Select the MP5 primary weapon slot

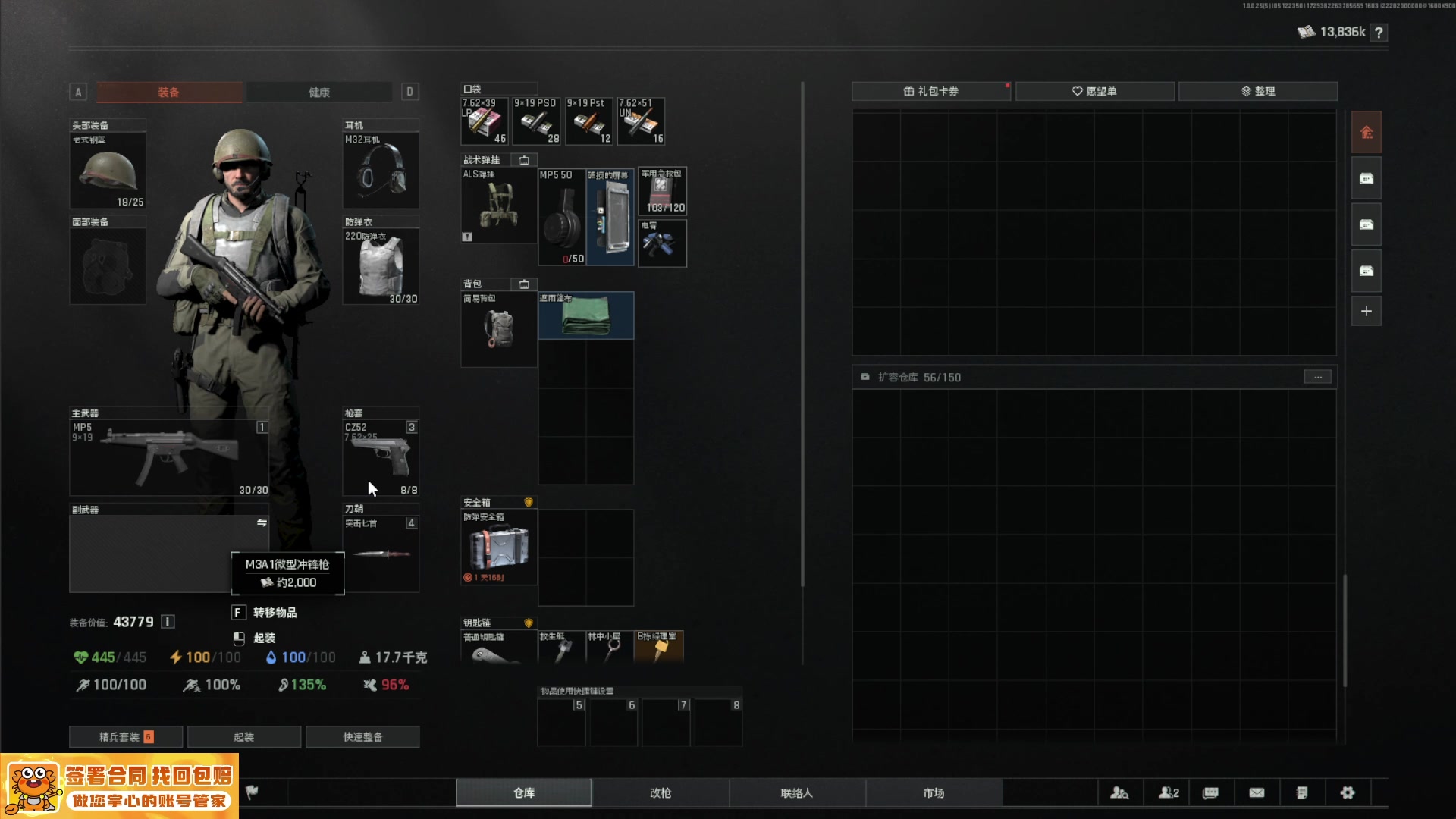(168, 458)
